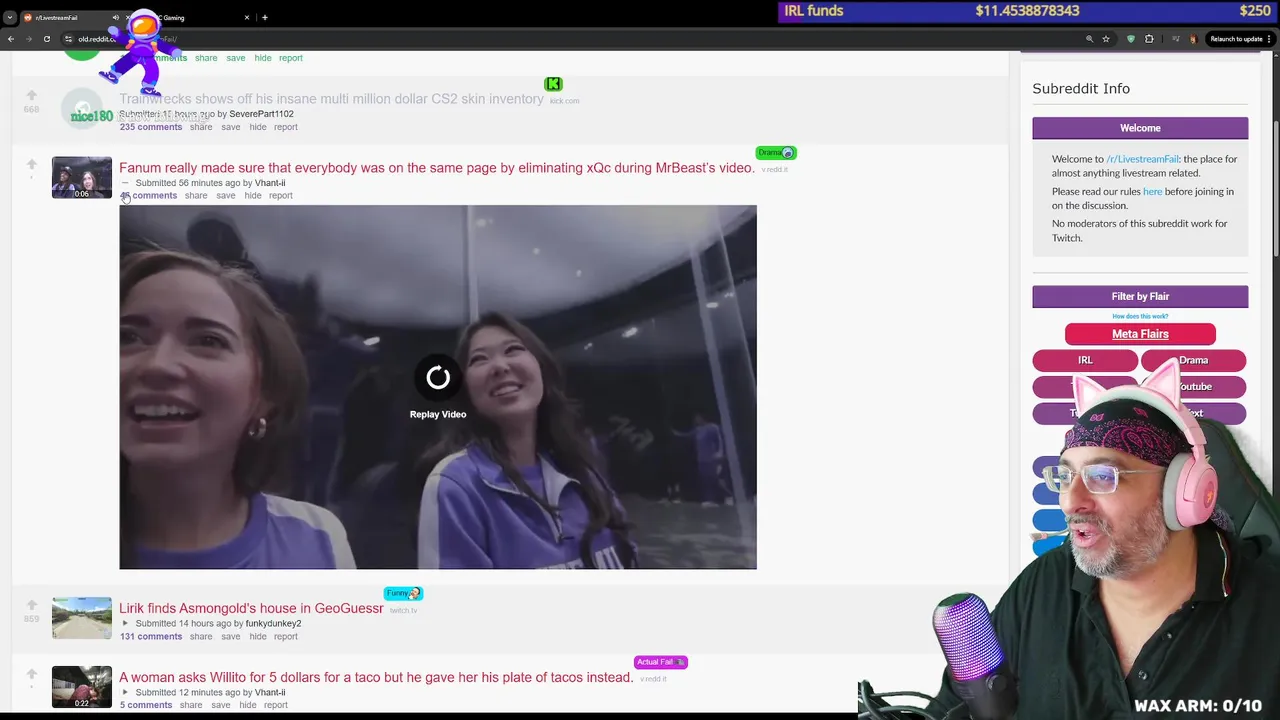Open SeverePart1102 user profile

[x=261, y=114]
